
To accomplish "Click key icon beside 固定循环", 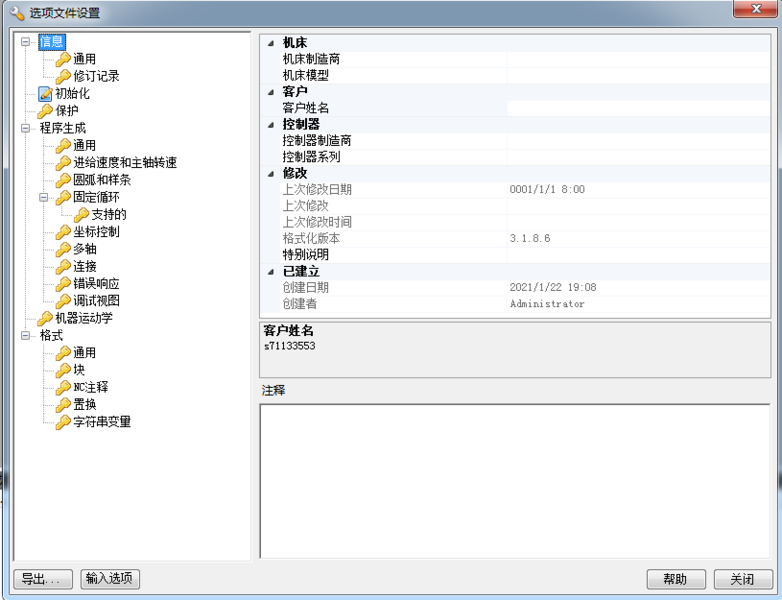I will click(x=63, y=198).
